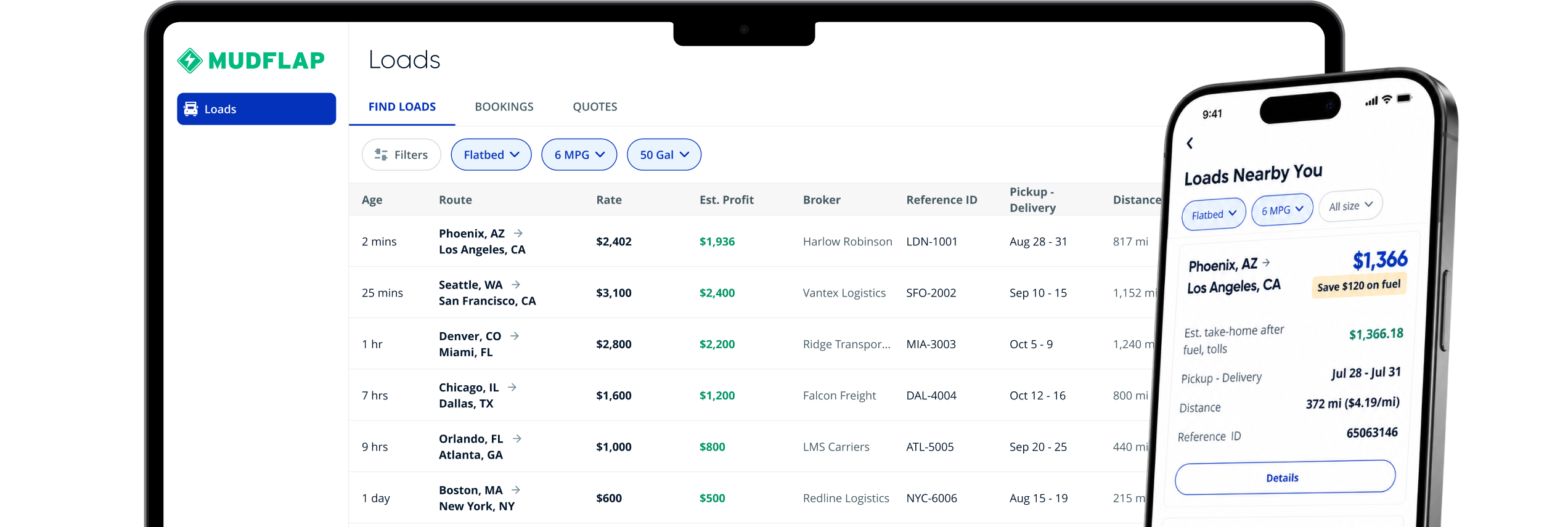Viewport: 1568px width, 527px height.
Task: Open the Flatbed dropdown on the phone
Action: coord(1214,214)
